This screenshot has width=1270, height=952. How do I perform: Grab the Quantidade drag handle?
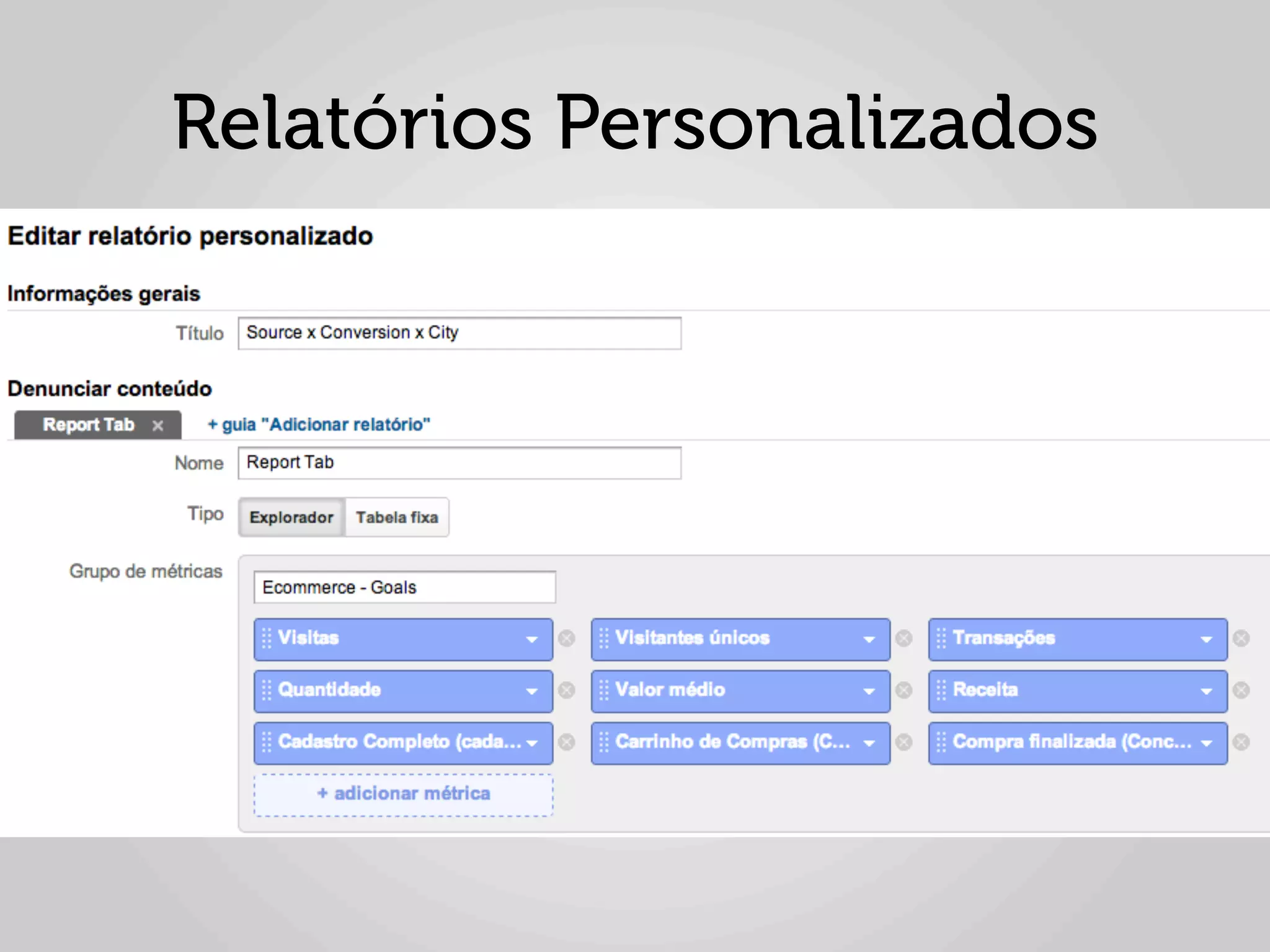coord(267,690)
